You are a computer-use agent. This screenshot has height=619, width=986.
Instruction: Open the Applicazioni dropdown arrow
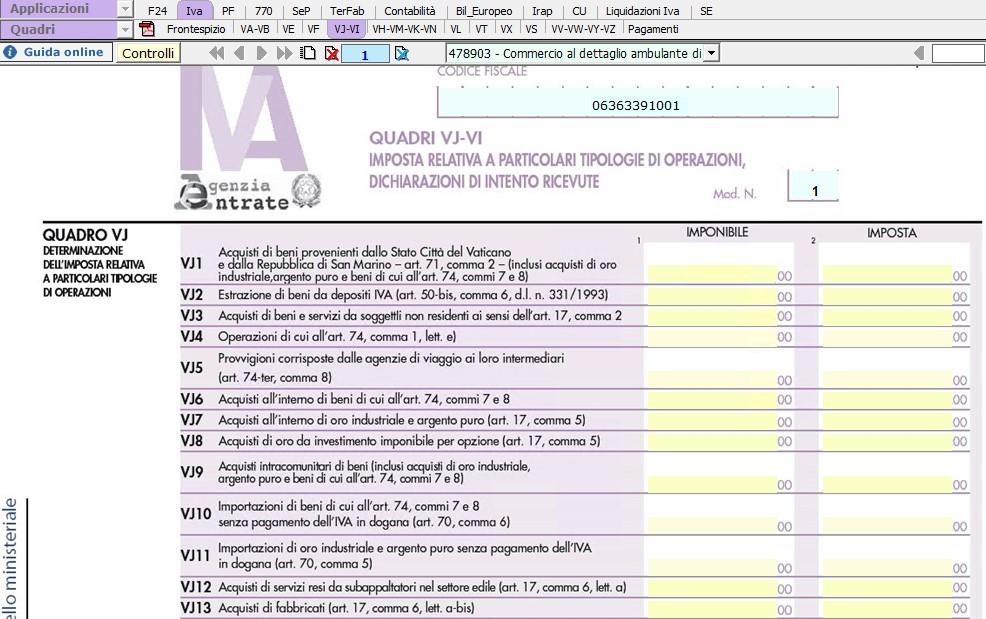[125, 9]
